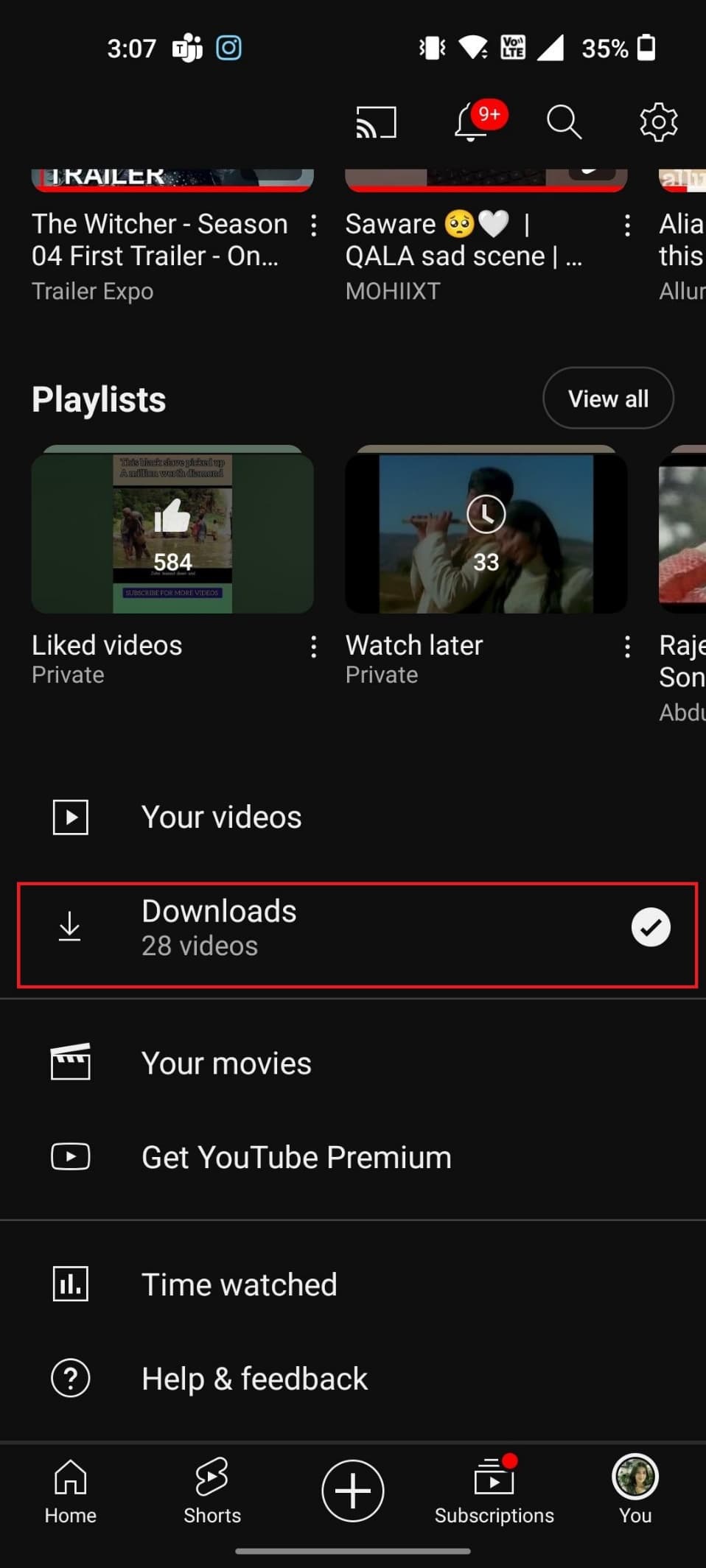Tap the Playlists section heading
Viewport: 706px width, 1568px height.
pyautogui.click(x=99, y=399)
